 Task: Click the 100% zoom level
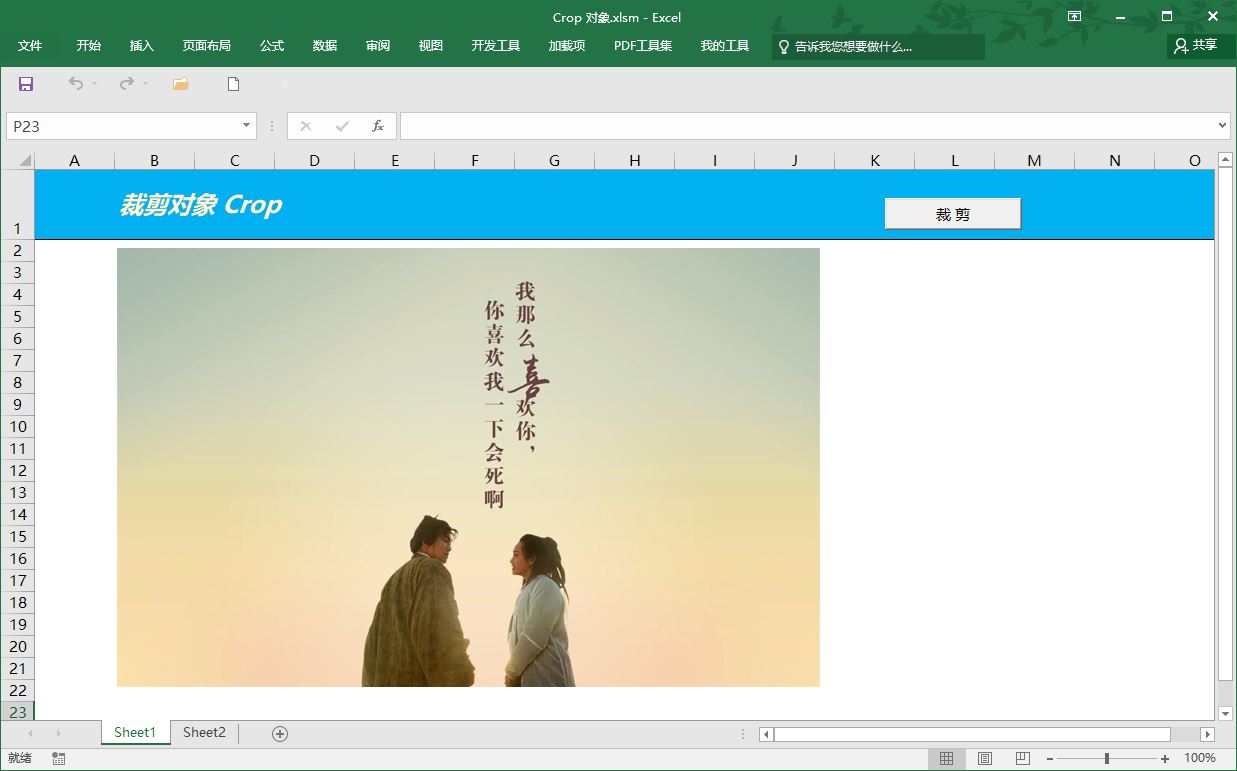tap(1200, 759)
